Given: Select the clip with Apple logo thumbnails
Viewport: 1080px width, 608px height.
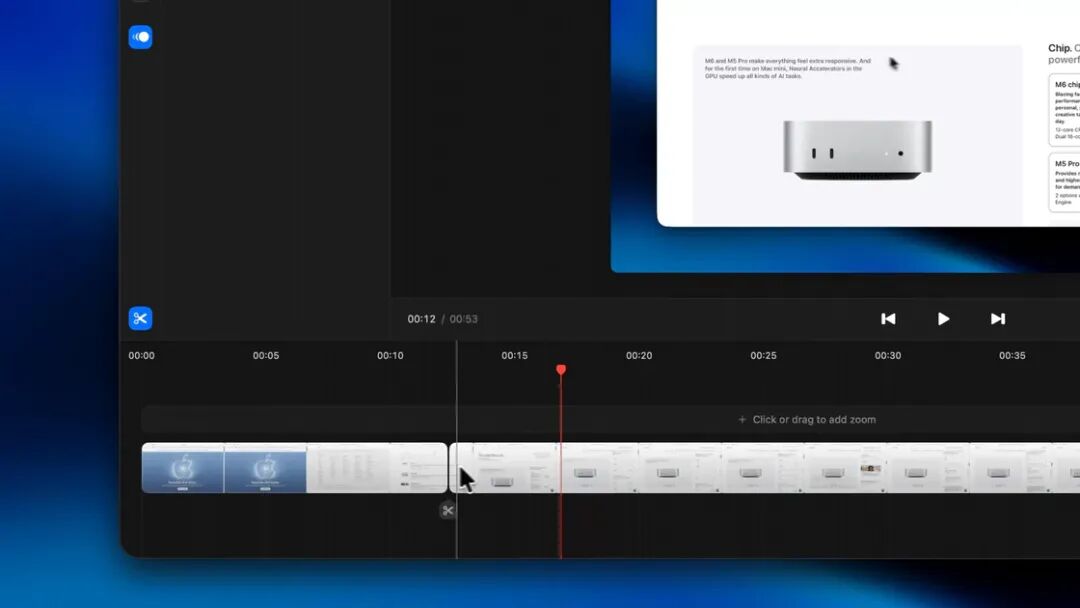Looking at the screenshot, I should click(294, 468).
